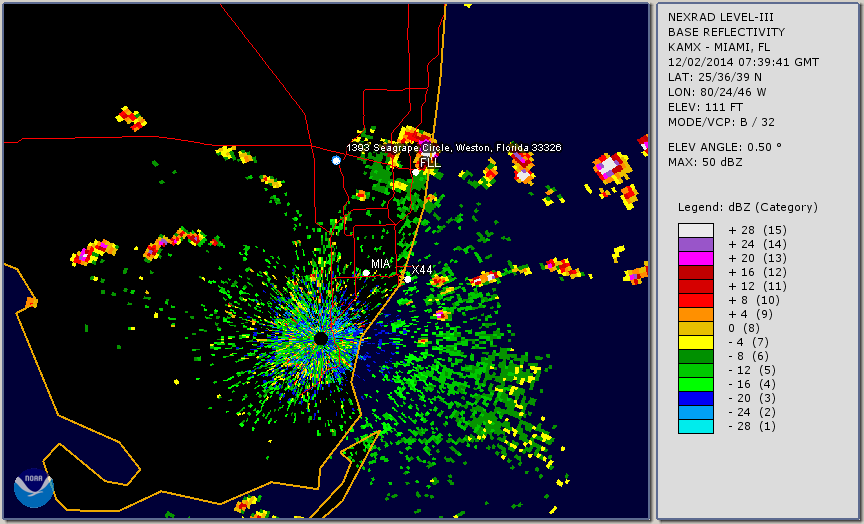Click the NEXRAD LEVEL-III title text

[720, 18]
